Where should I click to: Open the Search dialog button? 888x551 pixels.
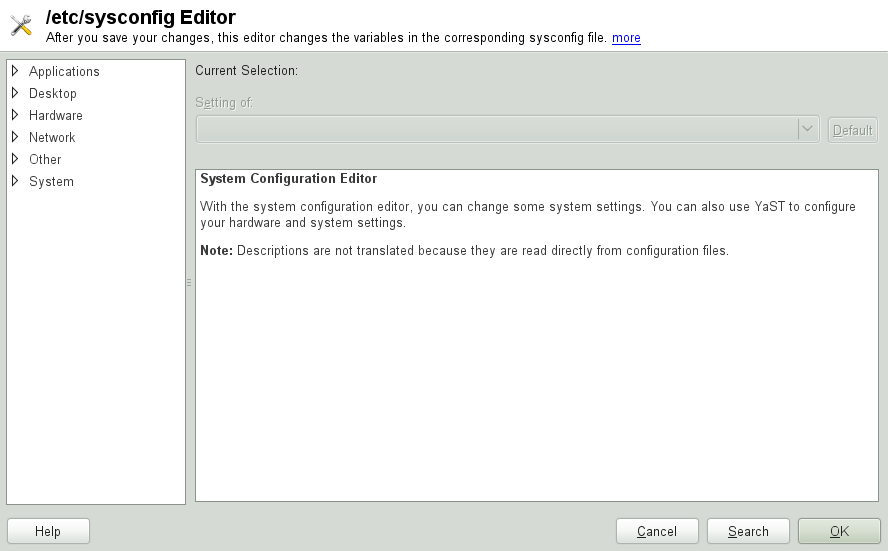tap(748, 531)
